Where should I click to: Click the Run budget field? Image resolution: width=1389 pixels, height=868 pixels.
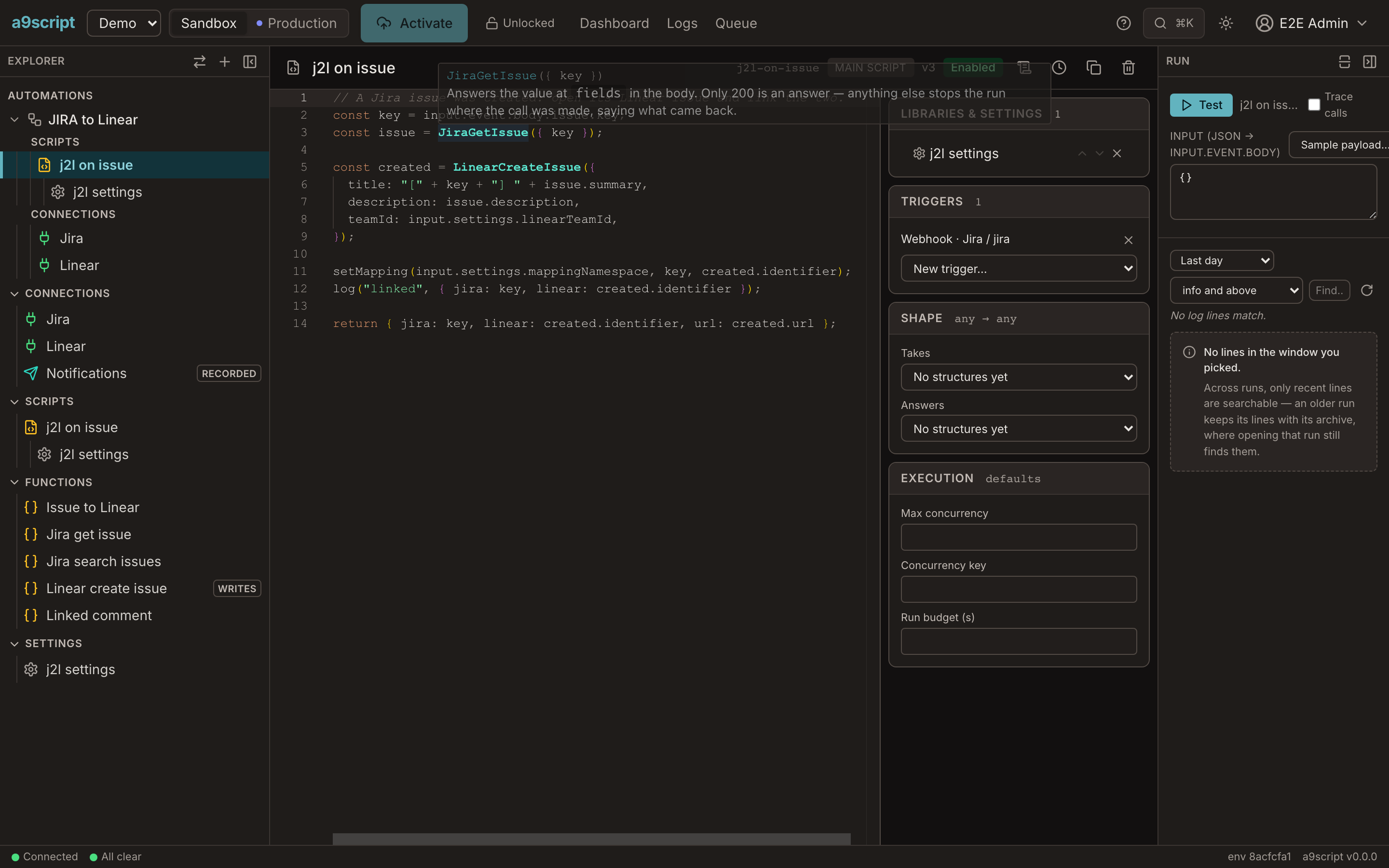pos(1018,641)
